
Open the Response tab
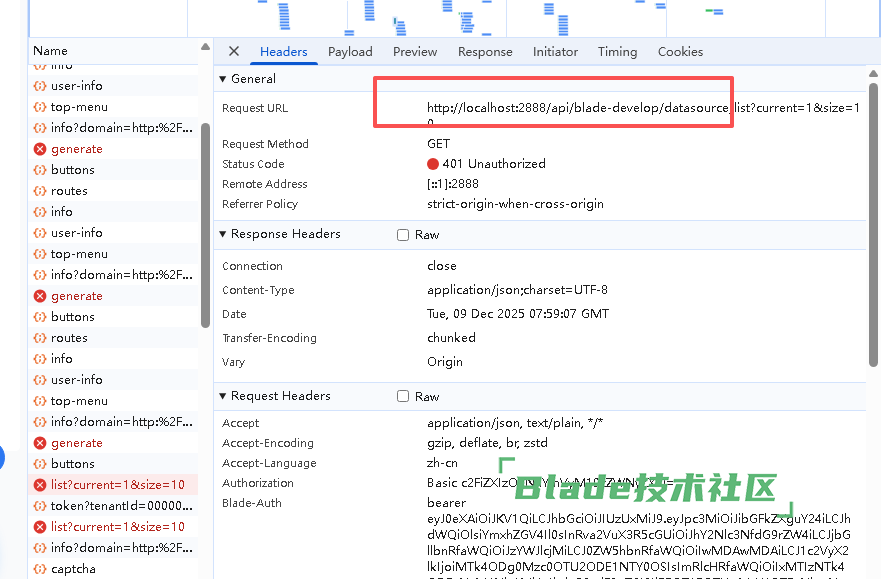tap(485, 52)
